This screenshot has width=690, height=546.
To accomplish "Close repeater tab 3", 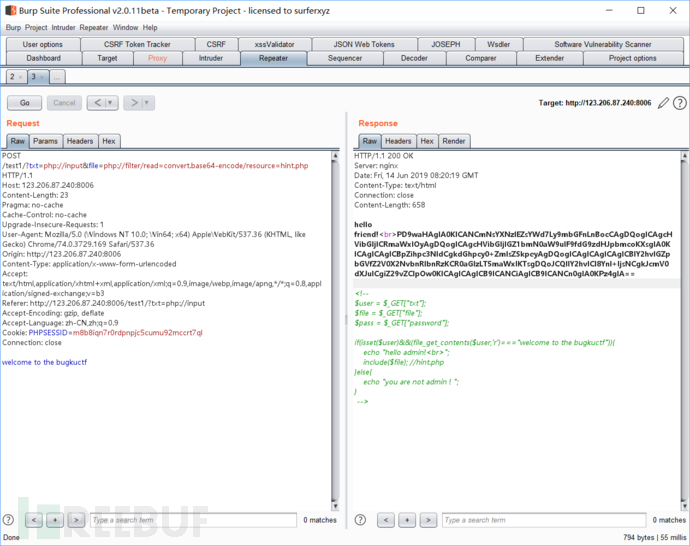I will tap(42, 77).
